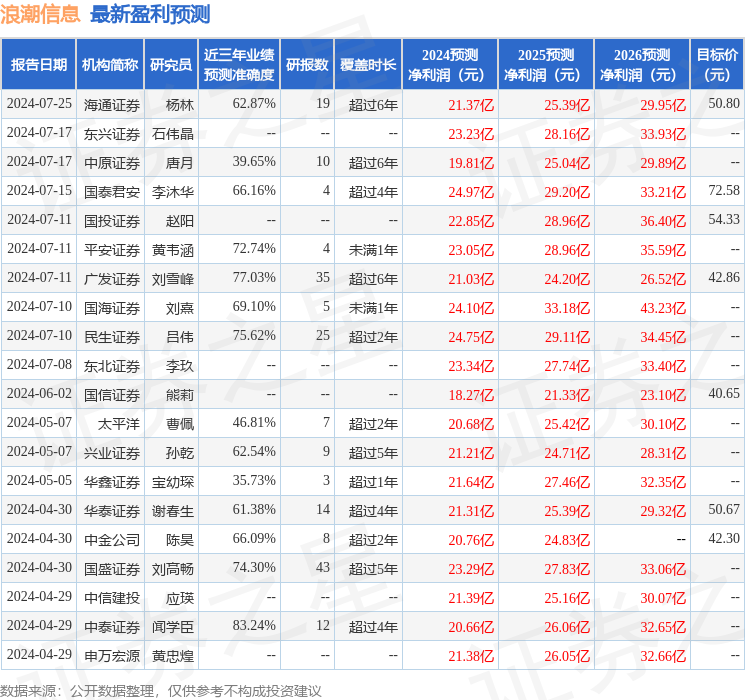The height and width of the screenshot is (700, 745).
Task: Click the 研报数 column header
Action: 307,64
